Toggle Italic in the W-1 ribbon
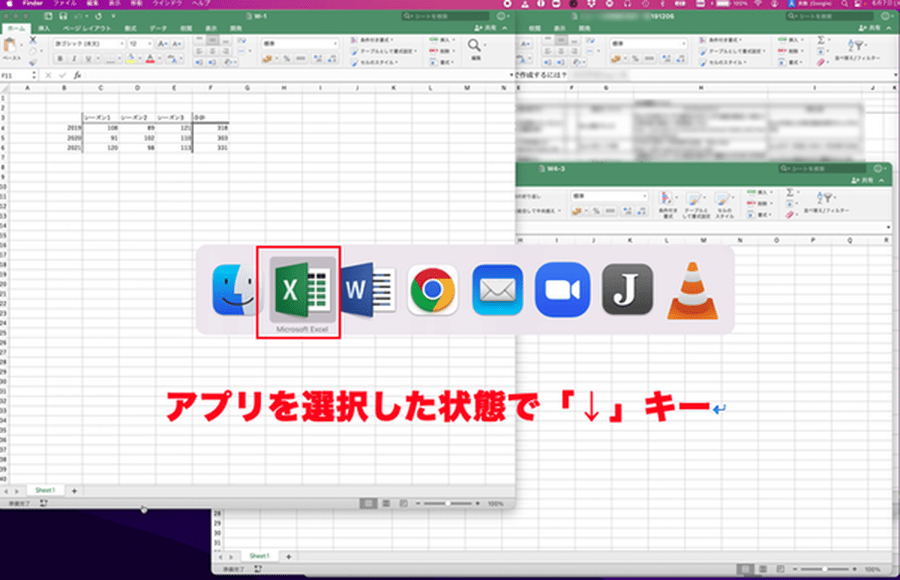The image size is (900, 580). click(x=74, y=59)
